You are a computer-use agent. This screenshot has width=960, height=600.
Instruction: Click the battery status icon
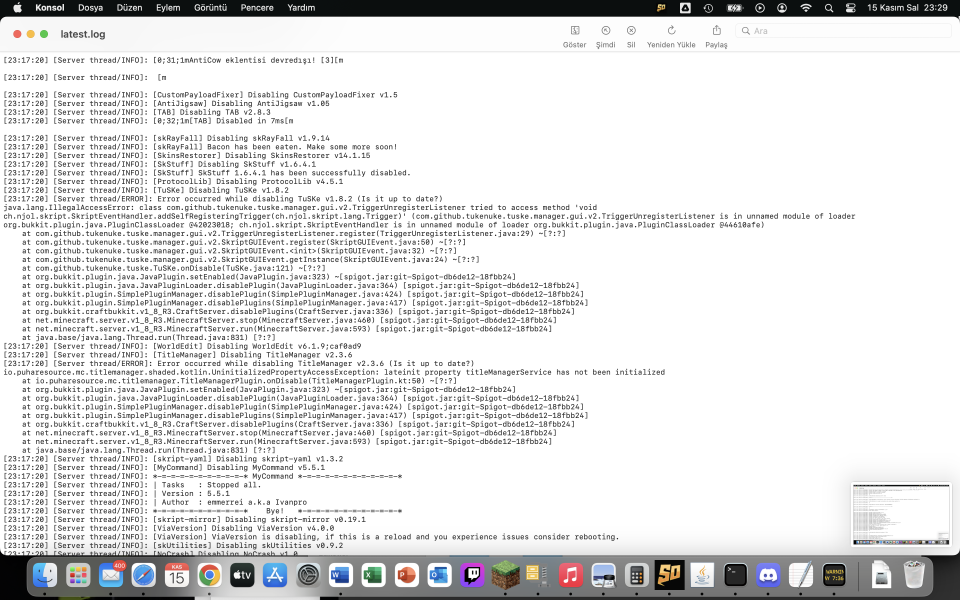coord(734,8)
